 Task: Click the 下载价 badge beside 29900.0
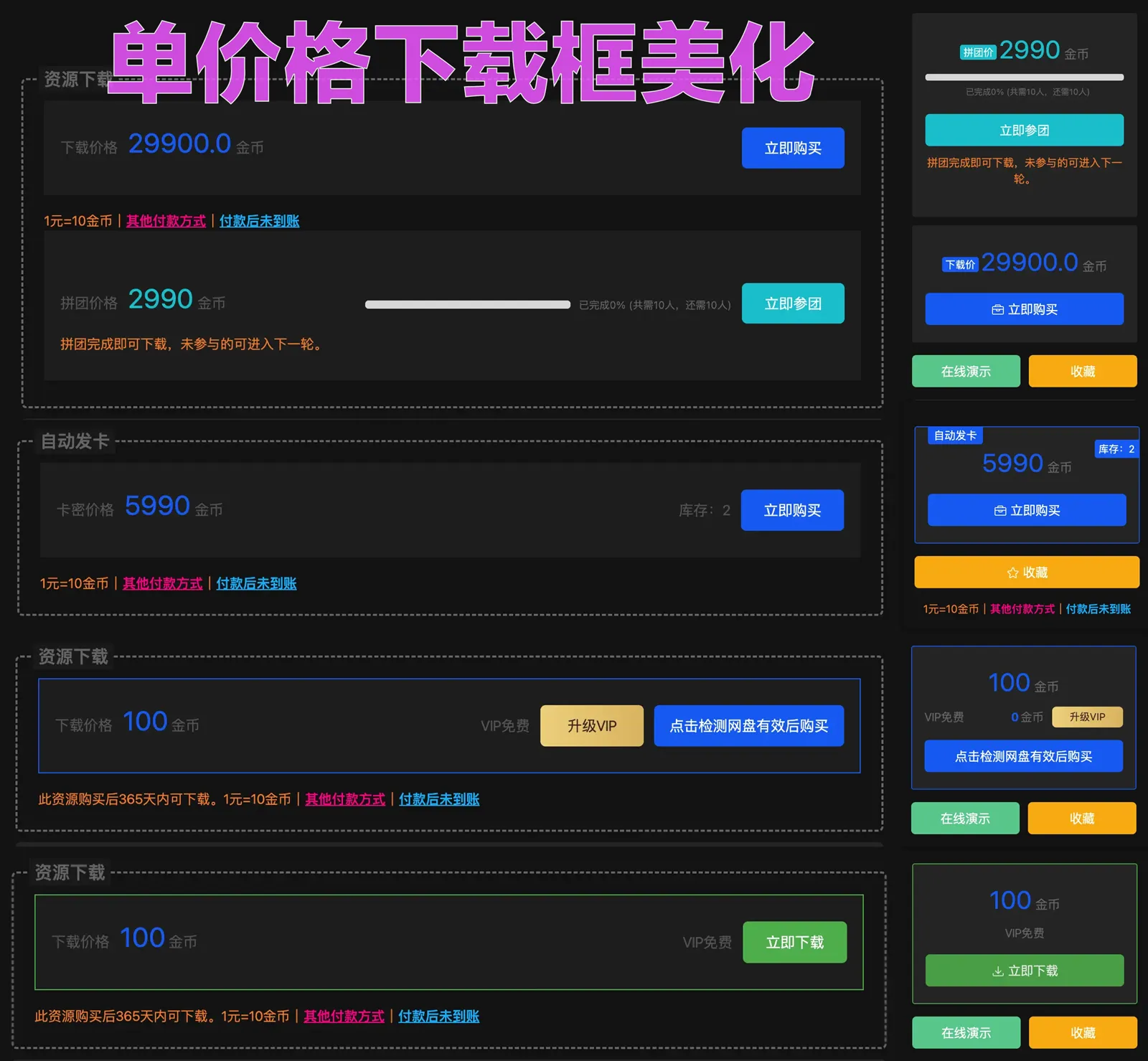(x=960, y=265)
